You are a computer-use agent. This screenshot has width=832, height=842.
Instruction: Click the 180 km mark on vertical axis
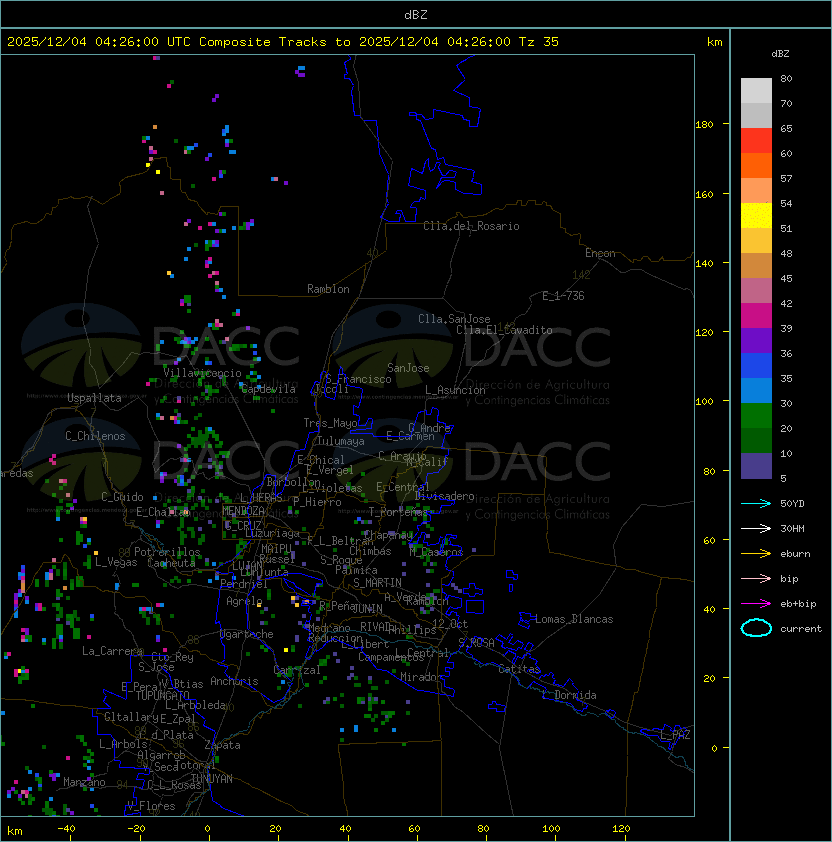(x=704, y=124)
